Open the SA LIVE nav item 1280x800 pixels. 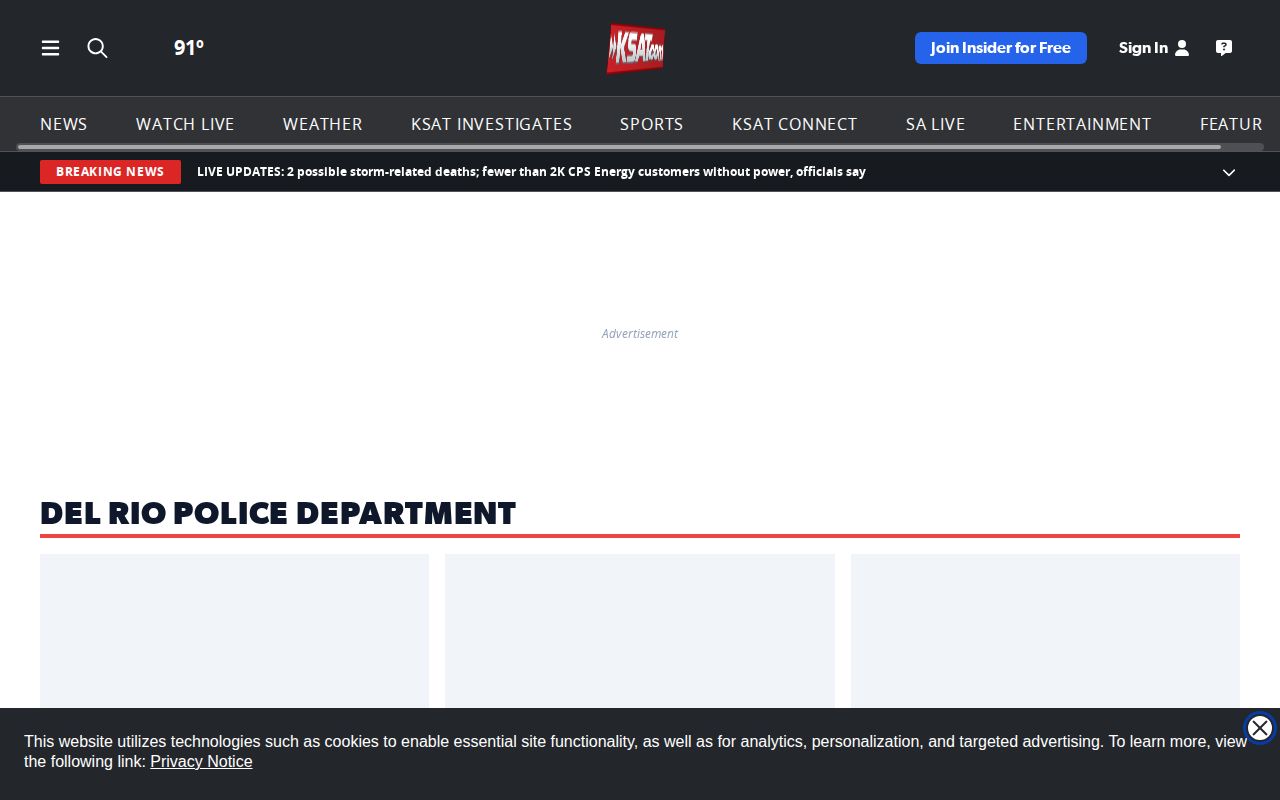(936, 124)
